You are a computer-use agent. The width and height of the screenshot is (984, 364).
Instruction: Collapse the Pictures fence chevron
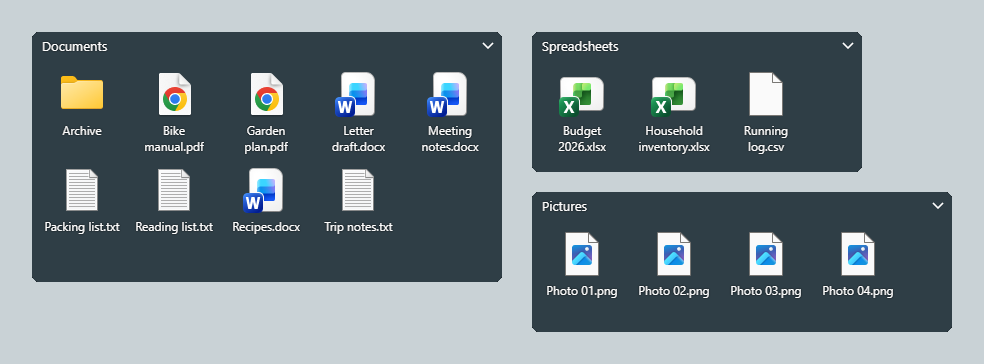tap(938, 206)
